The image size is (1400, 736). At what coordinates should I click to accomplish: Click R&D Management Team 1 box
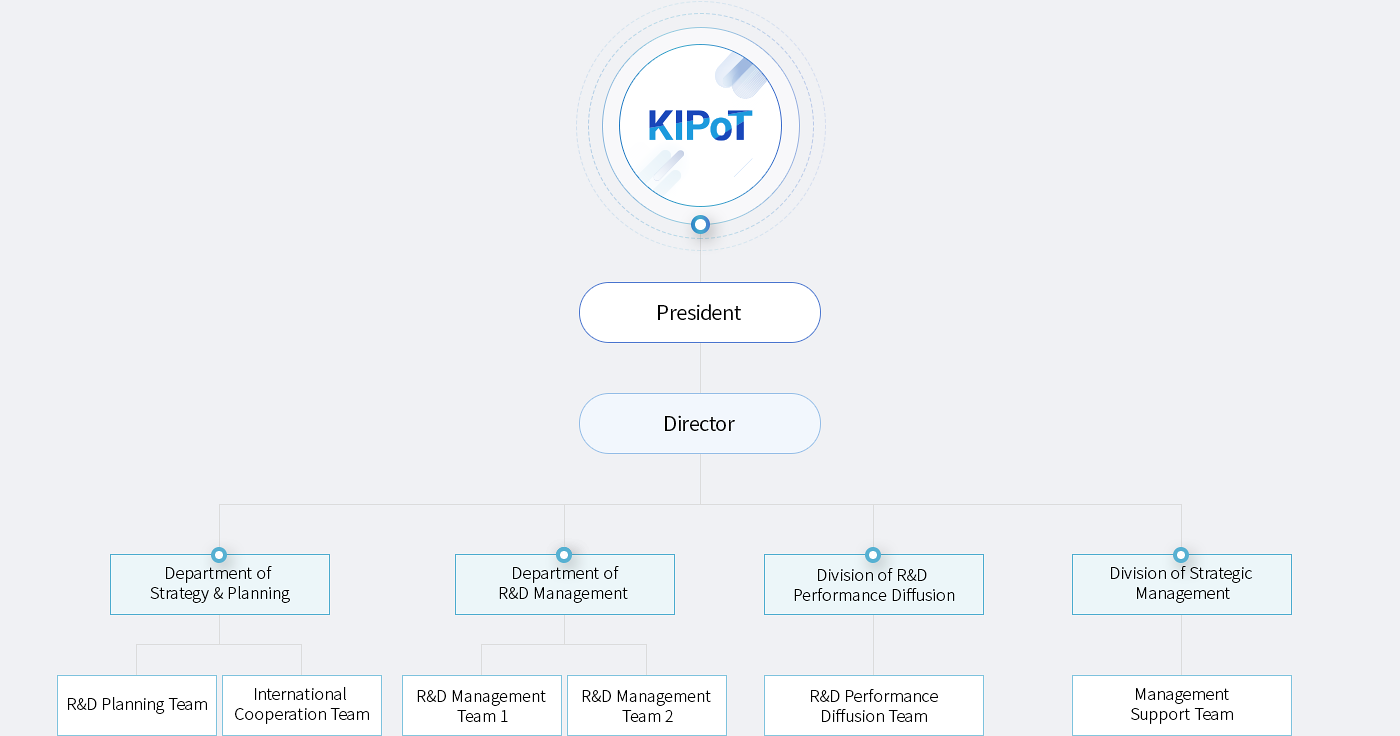(x=482, y=705)
